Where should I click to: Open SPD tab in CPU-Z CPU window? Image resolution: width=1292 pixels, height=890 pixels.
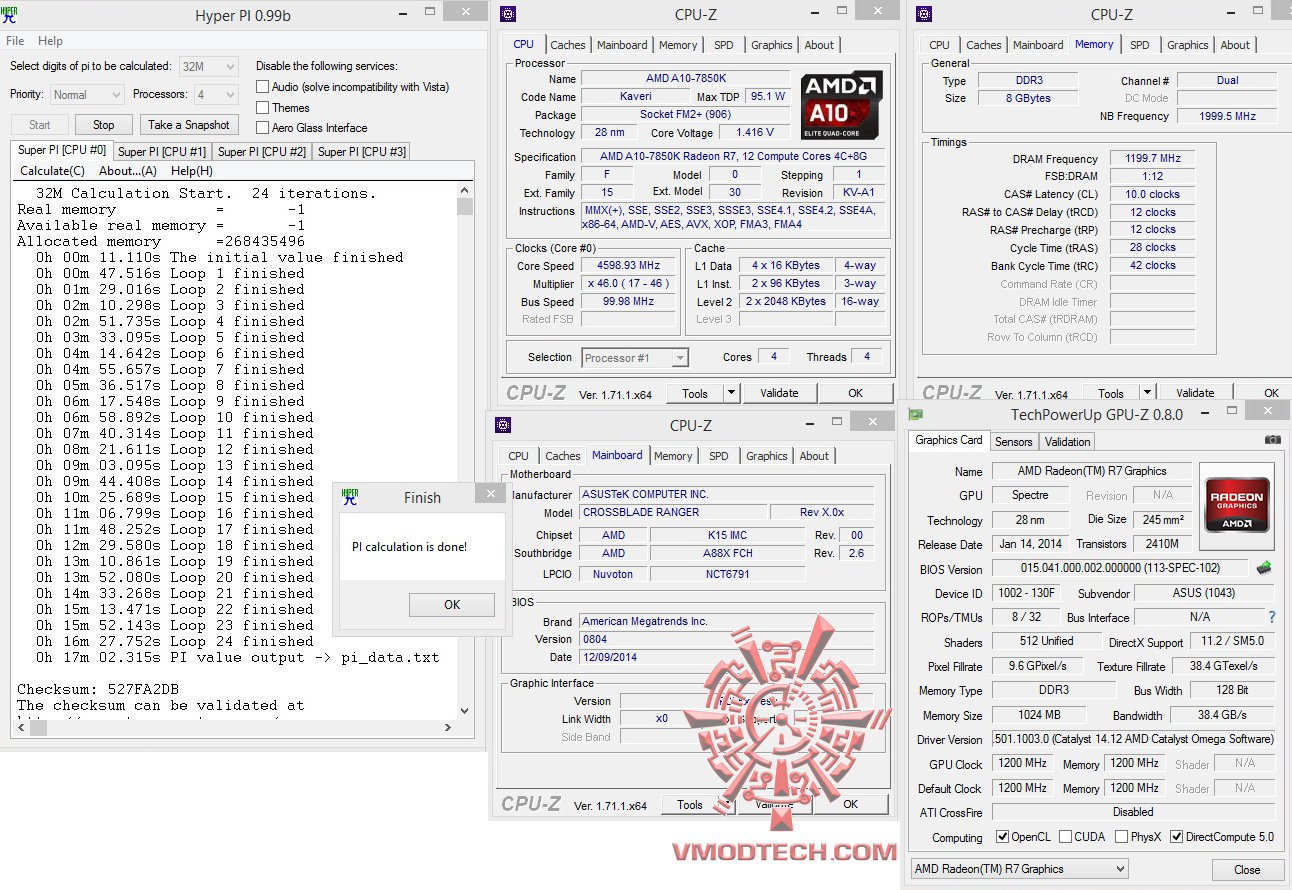coord(723,45)
